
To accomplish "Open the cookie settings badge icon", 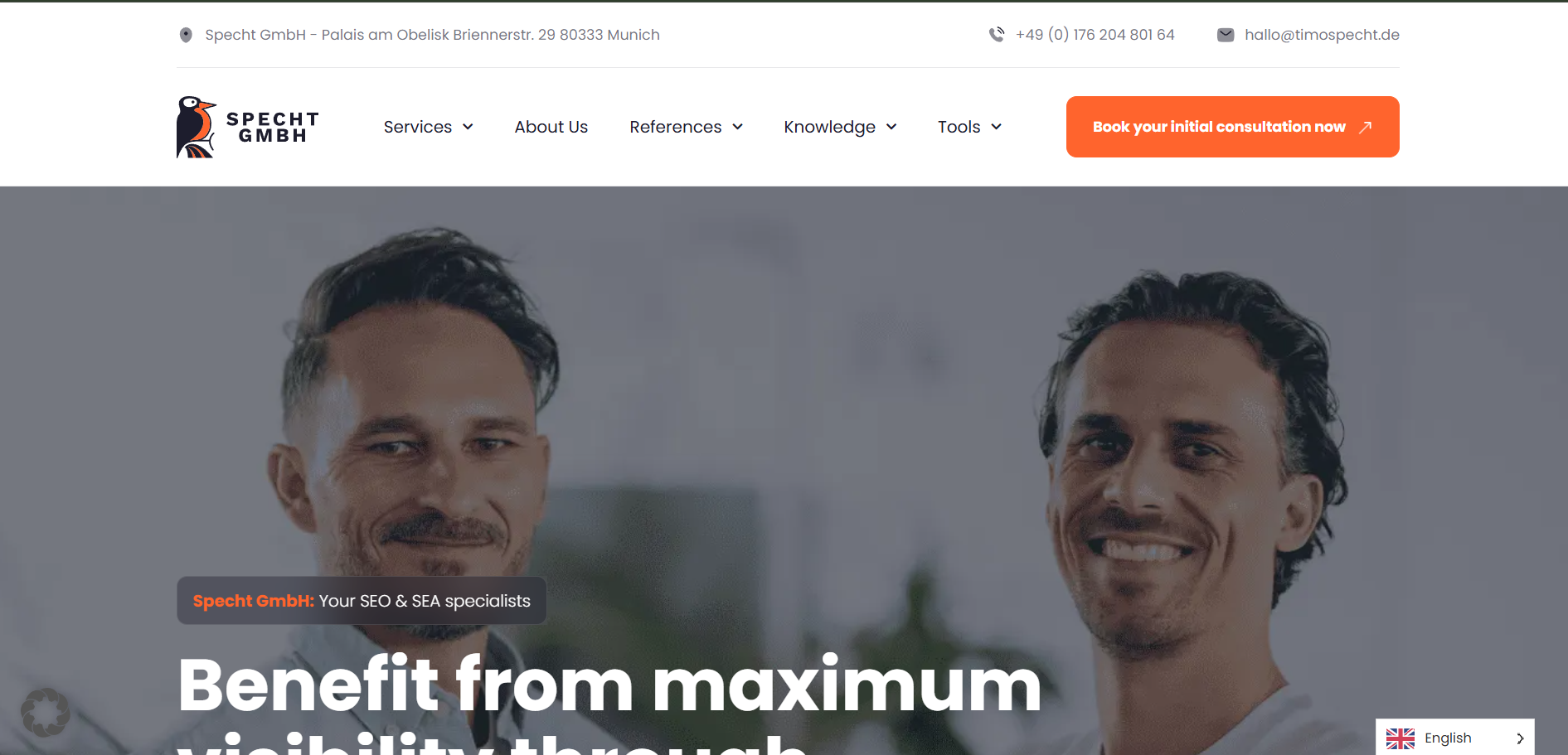I will (x=45, y=712).
